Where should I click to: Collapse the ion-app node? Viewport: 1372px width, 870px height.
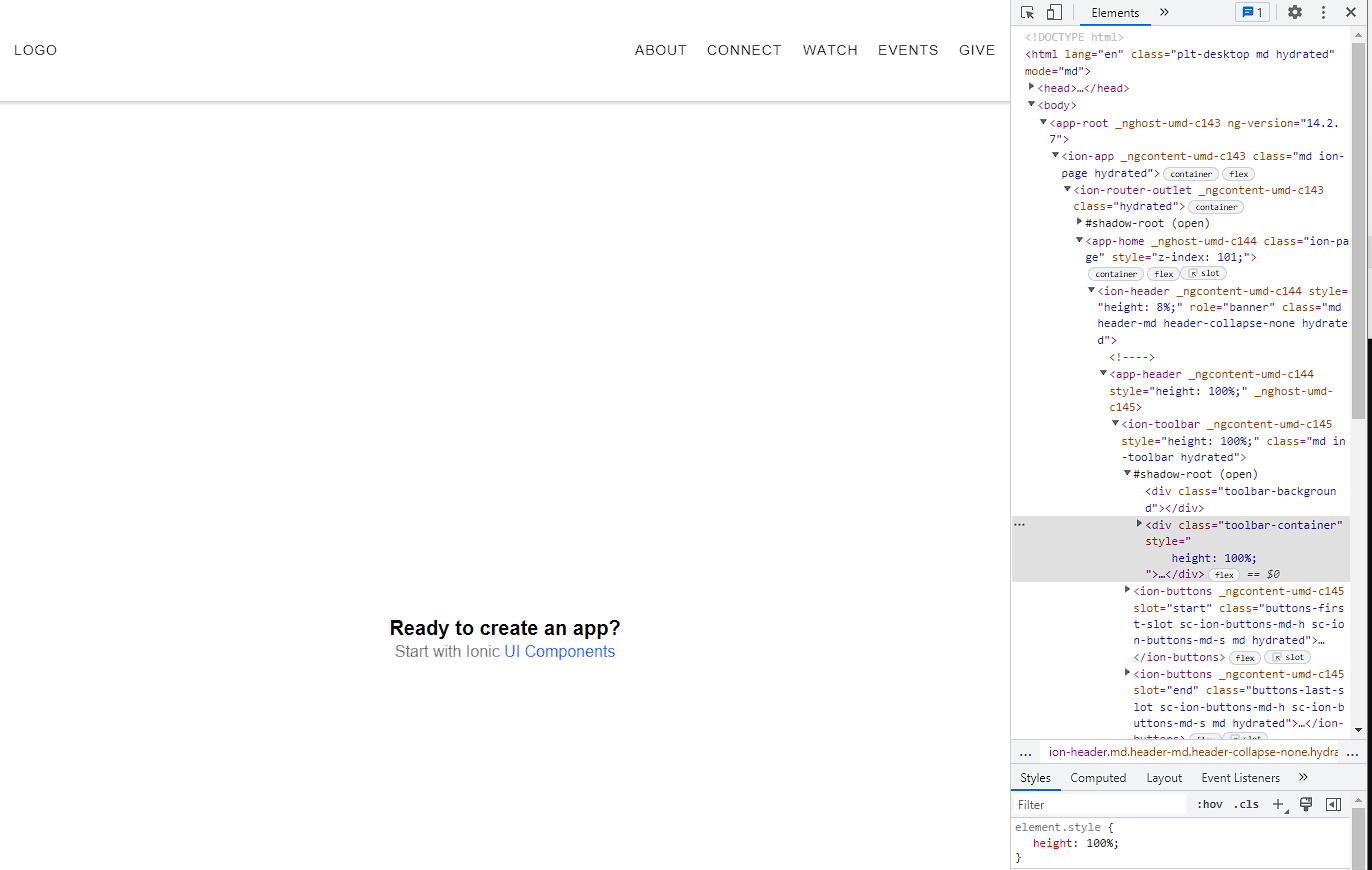click(x=1055, y=155)
